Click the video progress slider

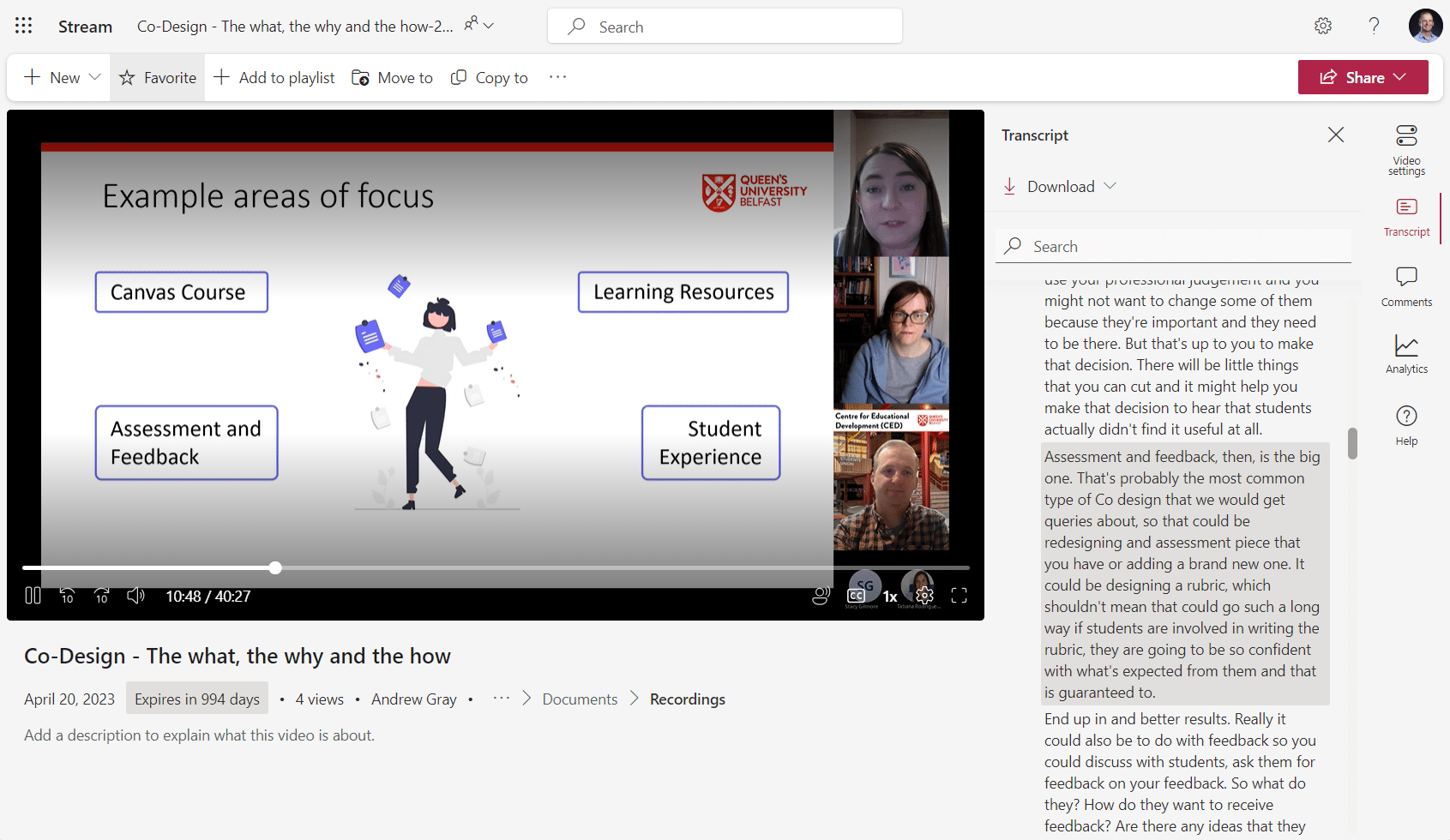[x=274, y=567]
